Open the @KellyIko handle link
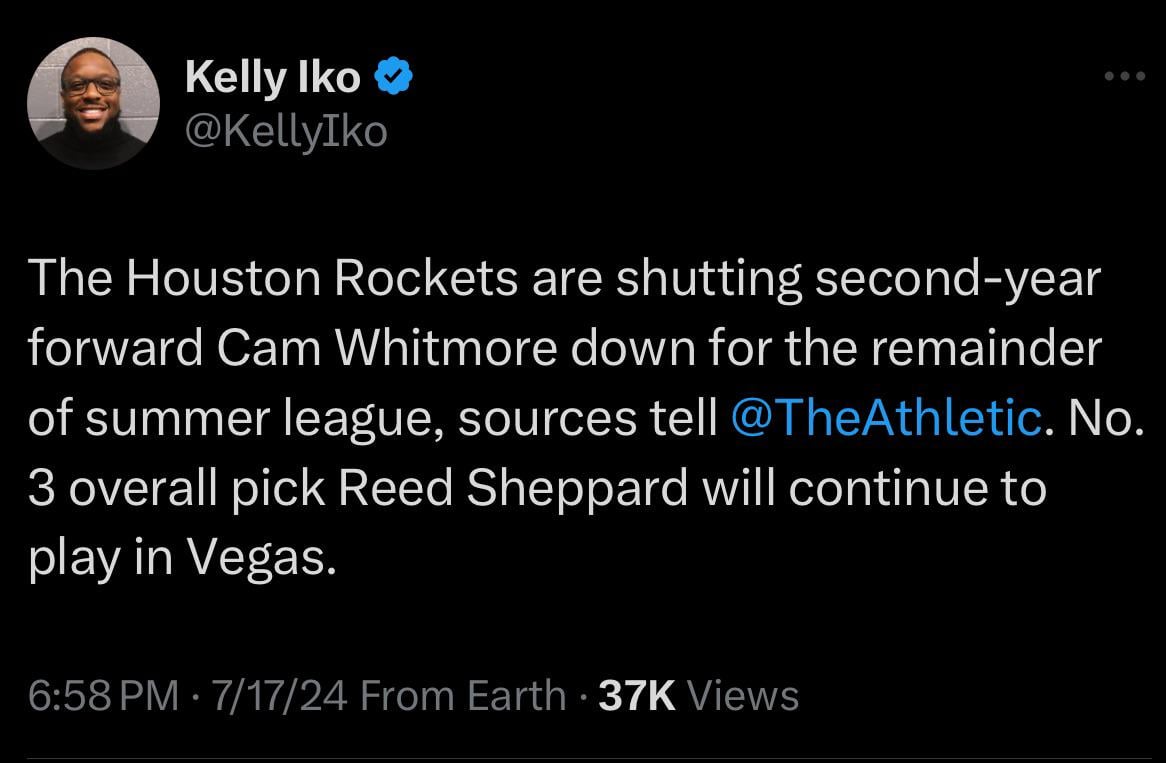The image size is (1166, 763). click(x=286, y=130)
